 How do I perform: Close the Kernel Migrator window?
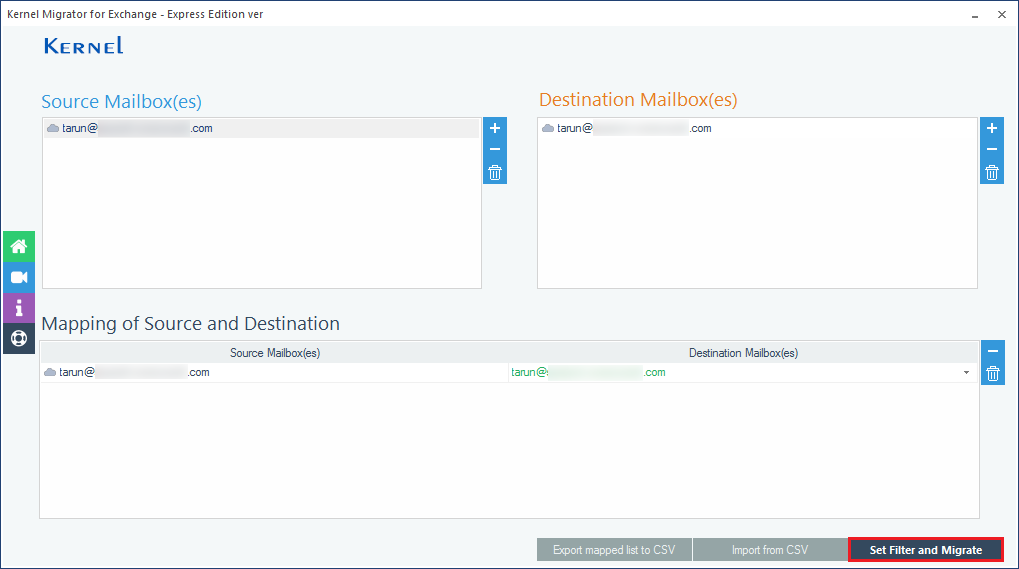pyautogui.click(x=1001, y=14)
